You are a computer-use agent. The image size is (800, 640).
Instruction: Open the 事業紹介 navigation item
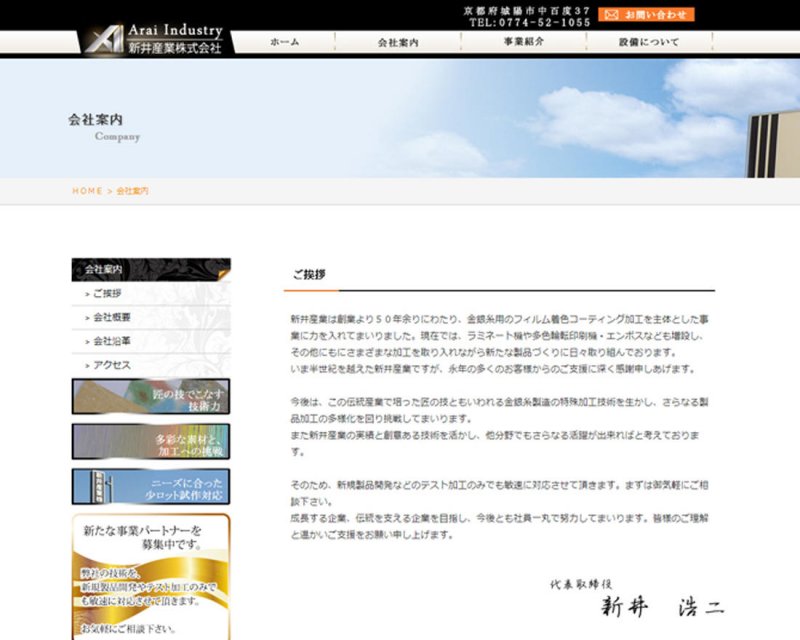click(524, 42)
